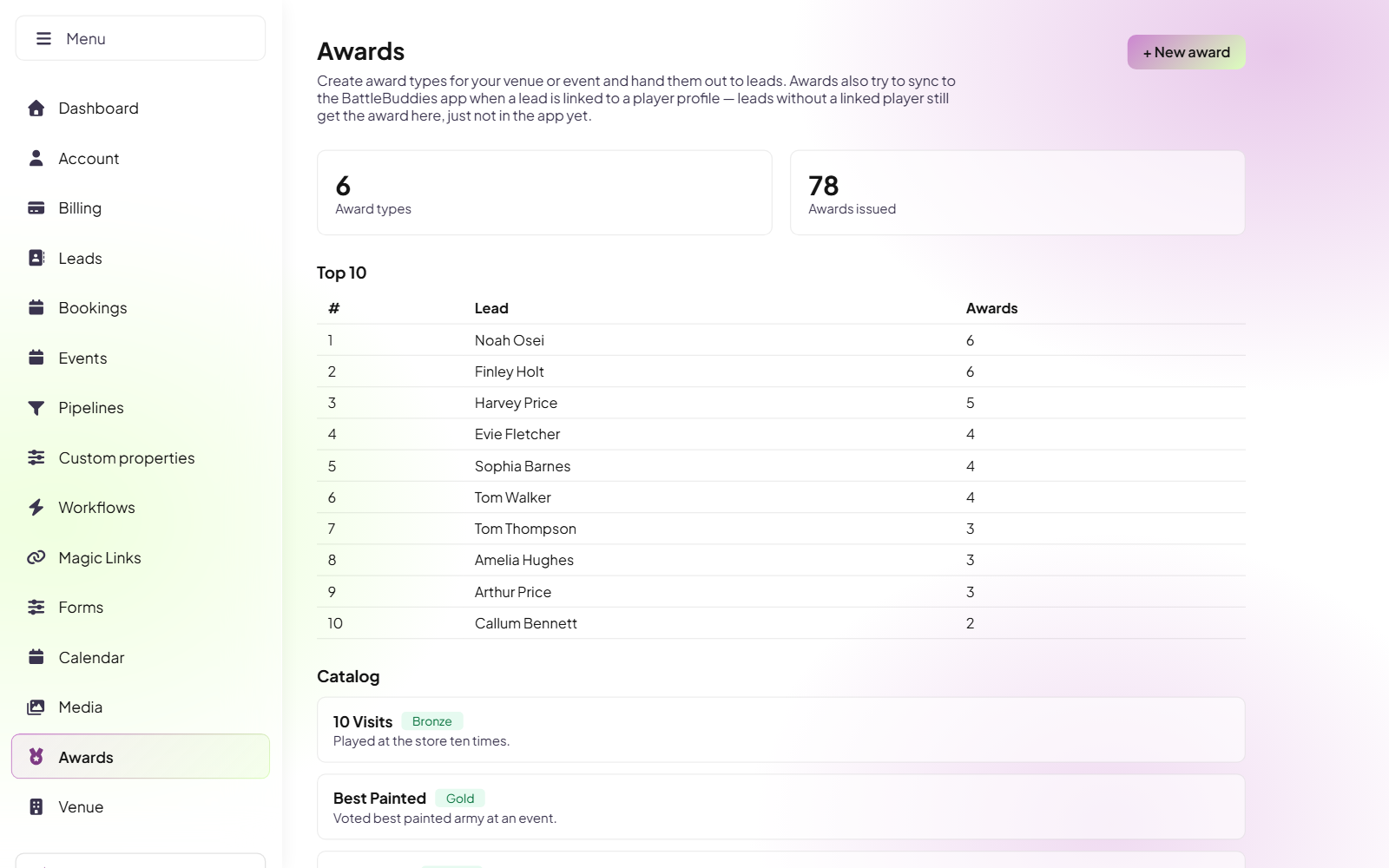Click the Custom properties sliders icon

pyautogui.click(x=36, y=457)
